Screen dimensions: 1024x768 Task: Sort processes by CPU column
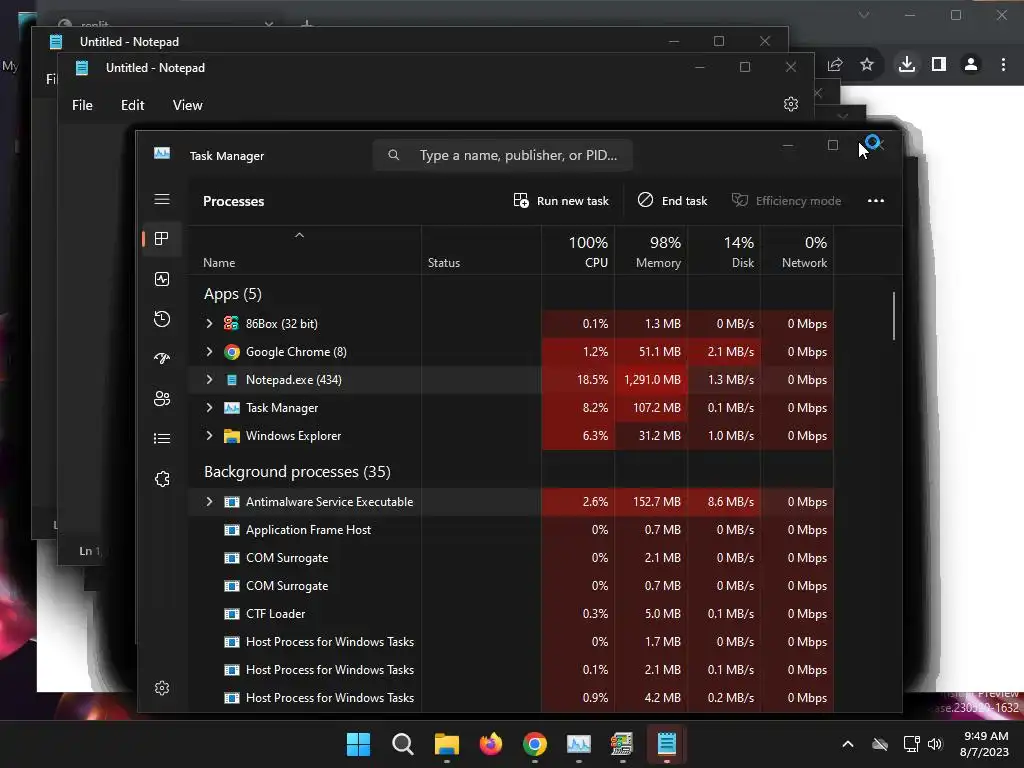(x=578, y=251)
